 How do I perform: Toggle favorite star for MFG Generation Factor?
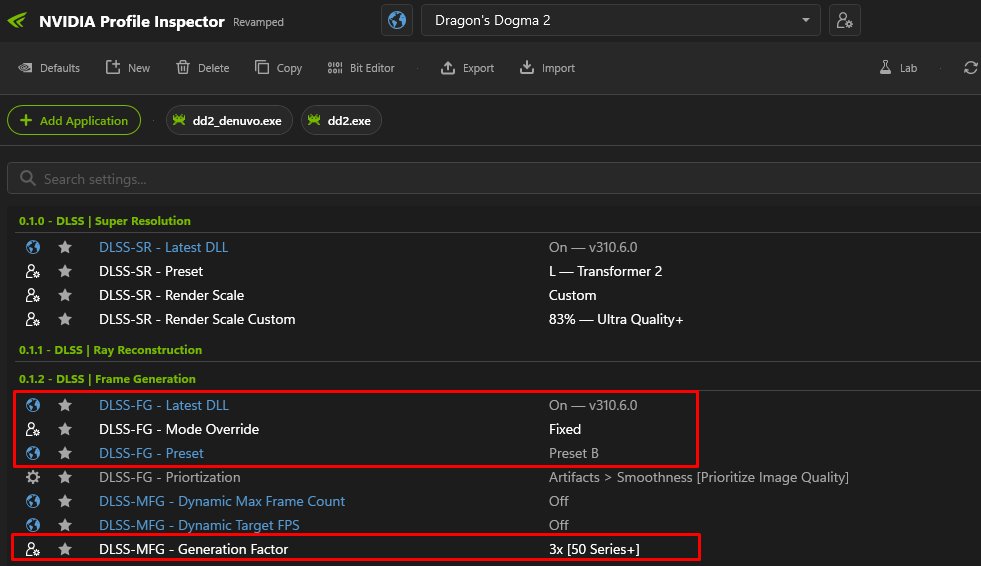[x=65, y=549]
